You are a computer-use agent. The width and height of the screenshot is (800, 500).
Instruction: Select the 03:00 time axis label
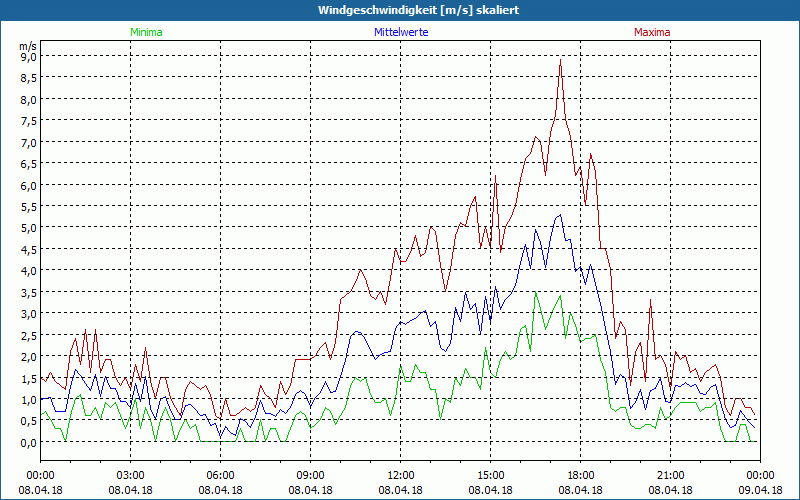click(x=131, y=475)
